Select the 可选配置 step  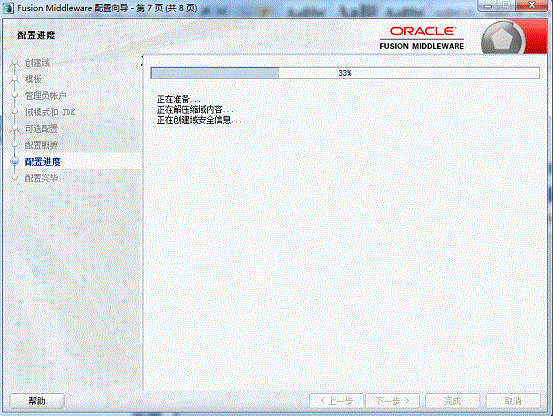coord(41,129)
